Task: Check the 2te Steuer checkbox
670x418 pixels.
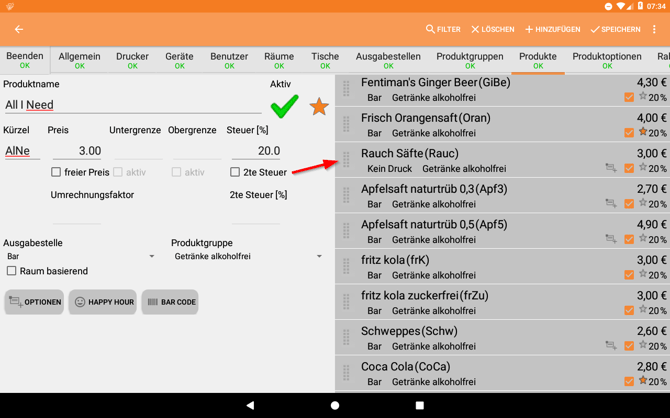Action: click(235, 172)
